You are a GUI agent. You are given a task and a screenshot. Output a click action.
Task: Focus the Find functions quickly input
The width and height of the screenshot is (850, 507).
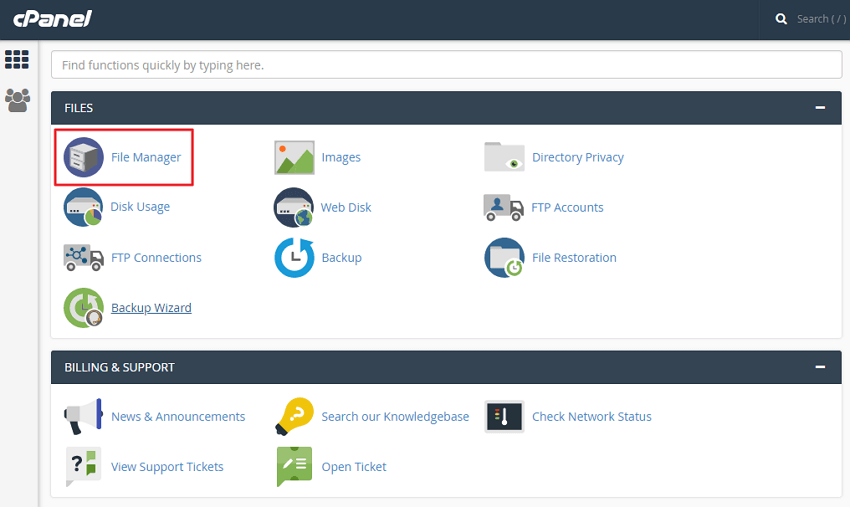click(x=446, y=65)
